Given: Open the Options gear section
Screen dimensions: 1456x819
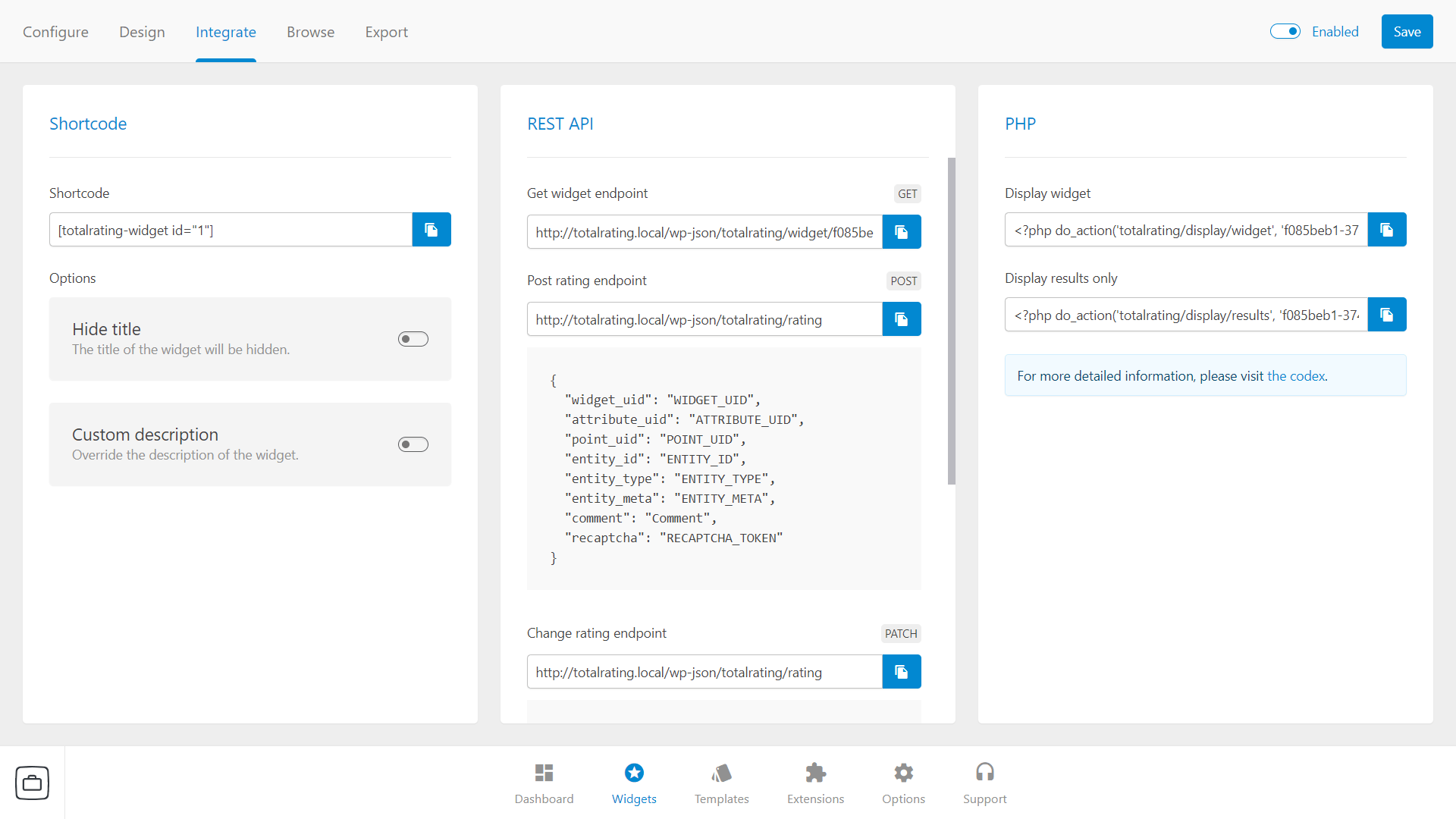Looking at the screenshot, I should coord(903,783).
